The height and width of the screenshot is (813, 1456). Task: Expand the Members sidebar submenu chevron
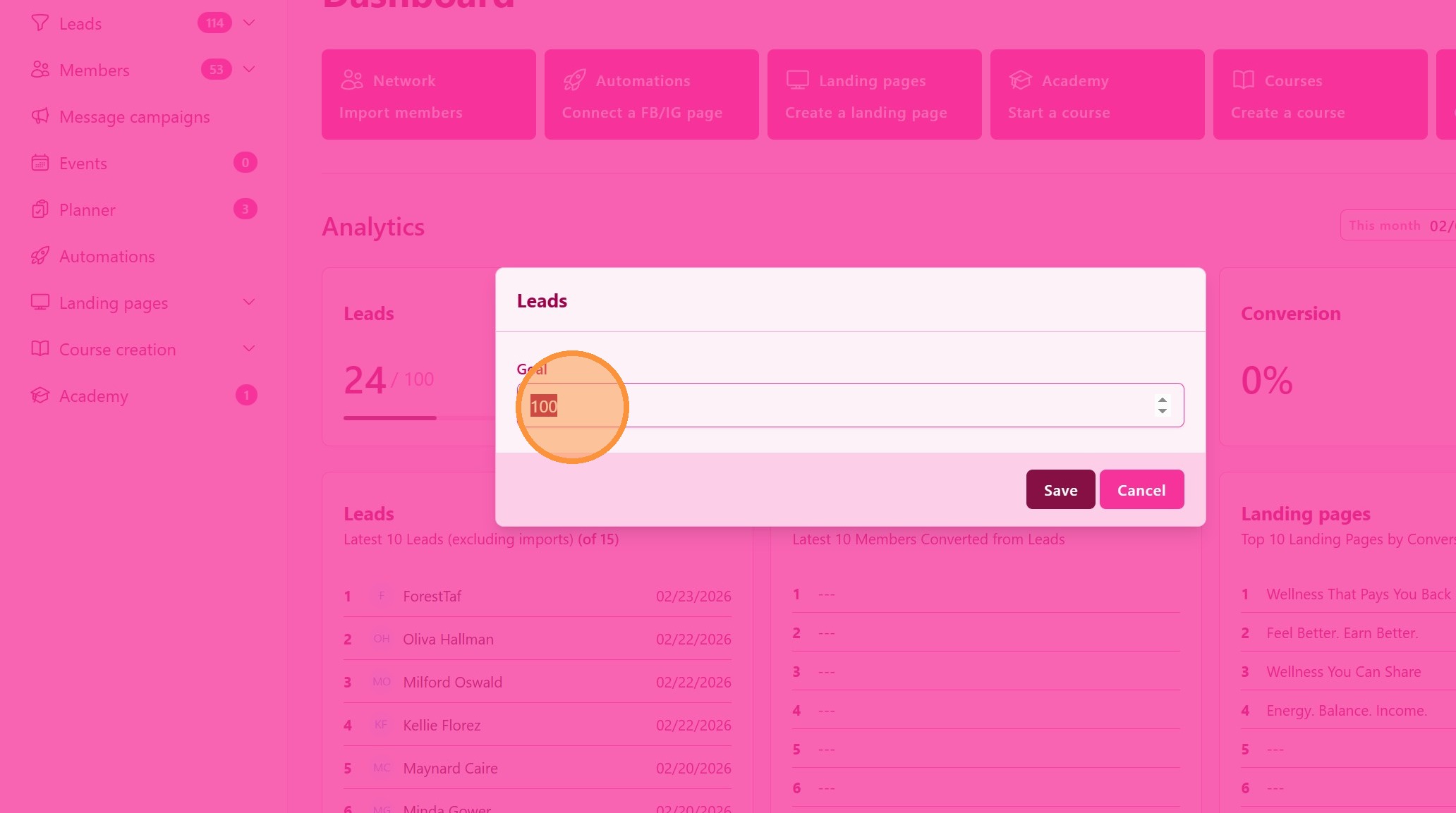coord(249,69)
